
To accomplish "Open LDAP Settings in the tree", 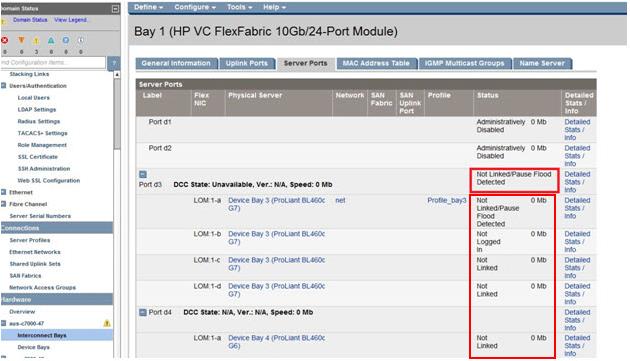I will coord(37,109).
